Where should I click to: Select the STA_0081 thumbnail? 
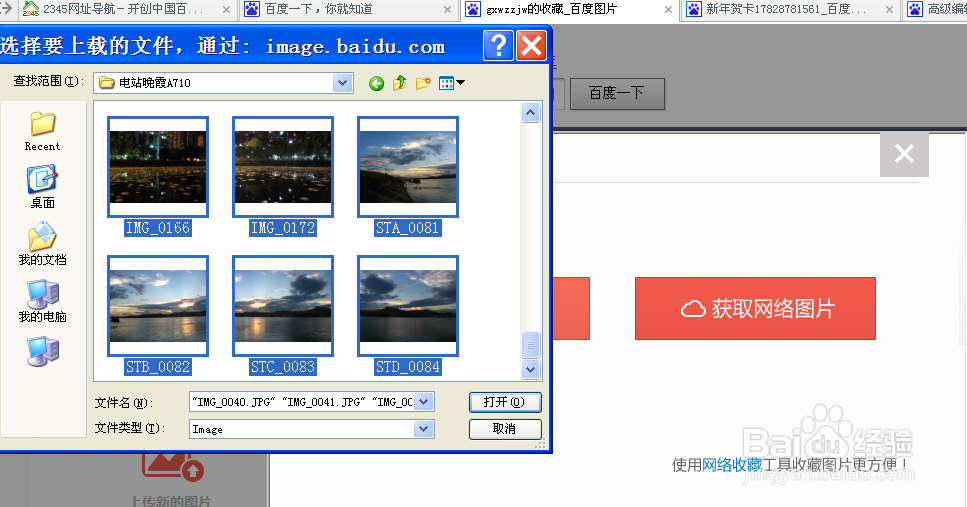(408, 167)
